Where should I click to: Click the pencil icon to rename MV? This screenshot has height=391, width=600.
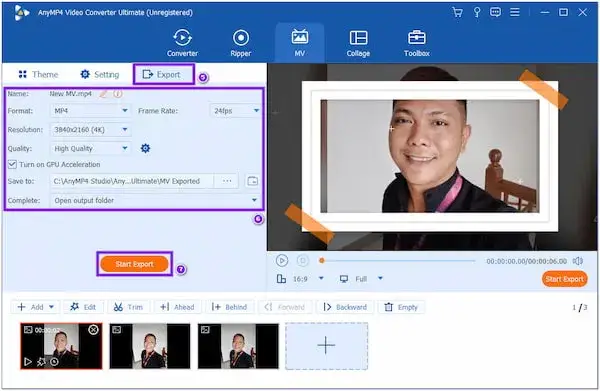[103, 93]
